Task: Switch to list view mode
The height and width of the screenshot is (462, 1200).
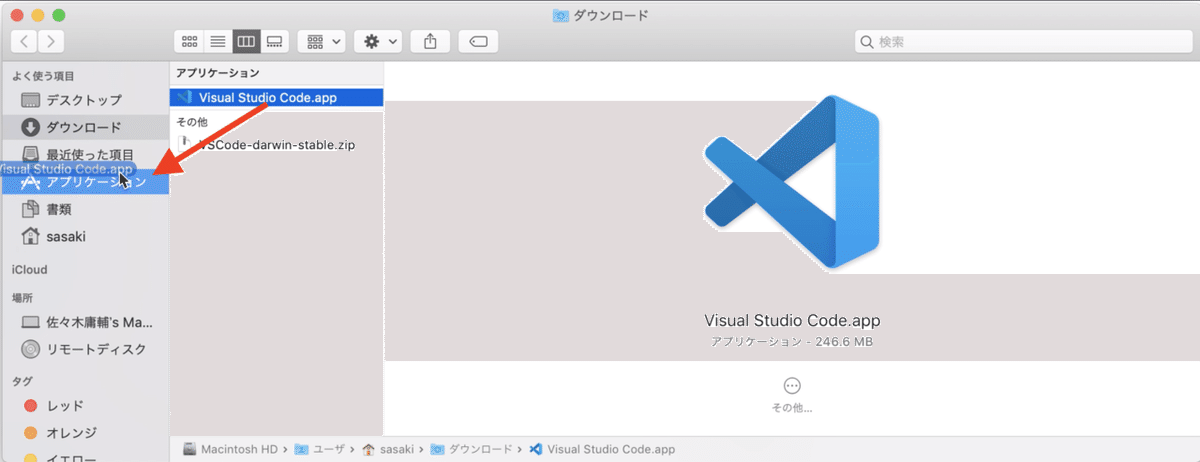Action: point(217,41)
